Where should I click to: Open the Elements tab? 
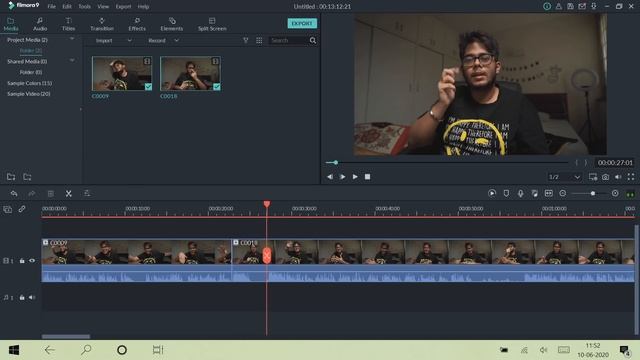[x=171, y=24]
